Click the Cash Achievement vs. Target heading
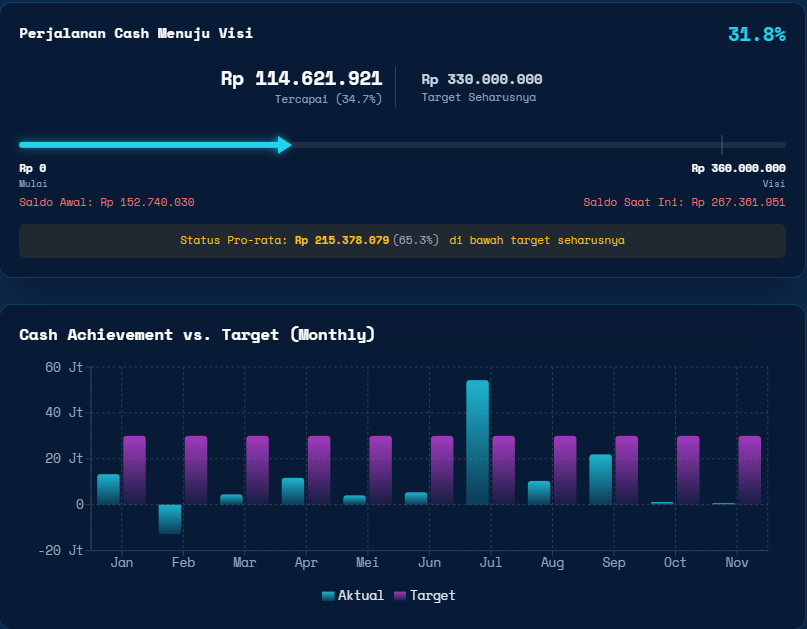The image size is (807, 629). tap(197, 334)
